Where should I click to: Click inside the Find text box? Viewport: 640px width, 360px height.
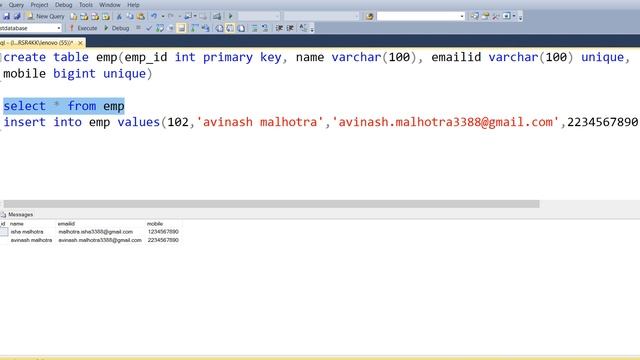click(x=418, y=16)
